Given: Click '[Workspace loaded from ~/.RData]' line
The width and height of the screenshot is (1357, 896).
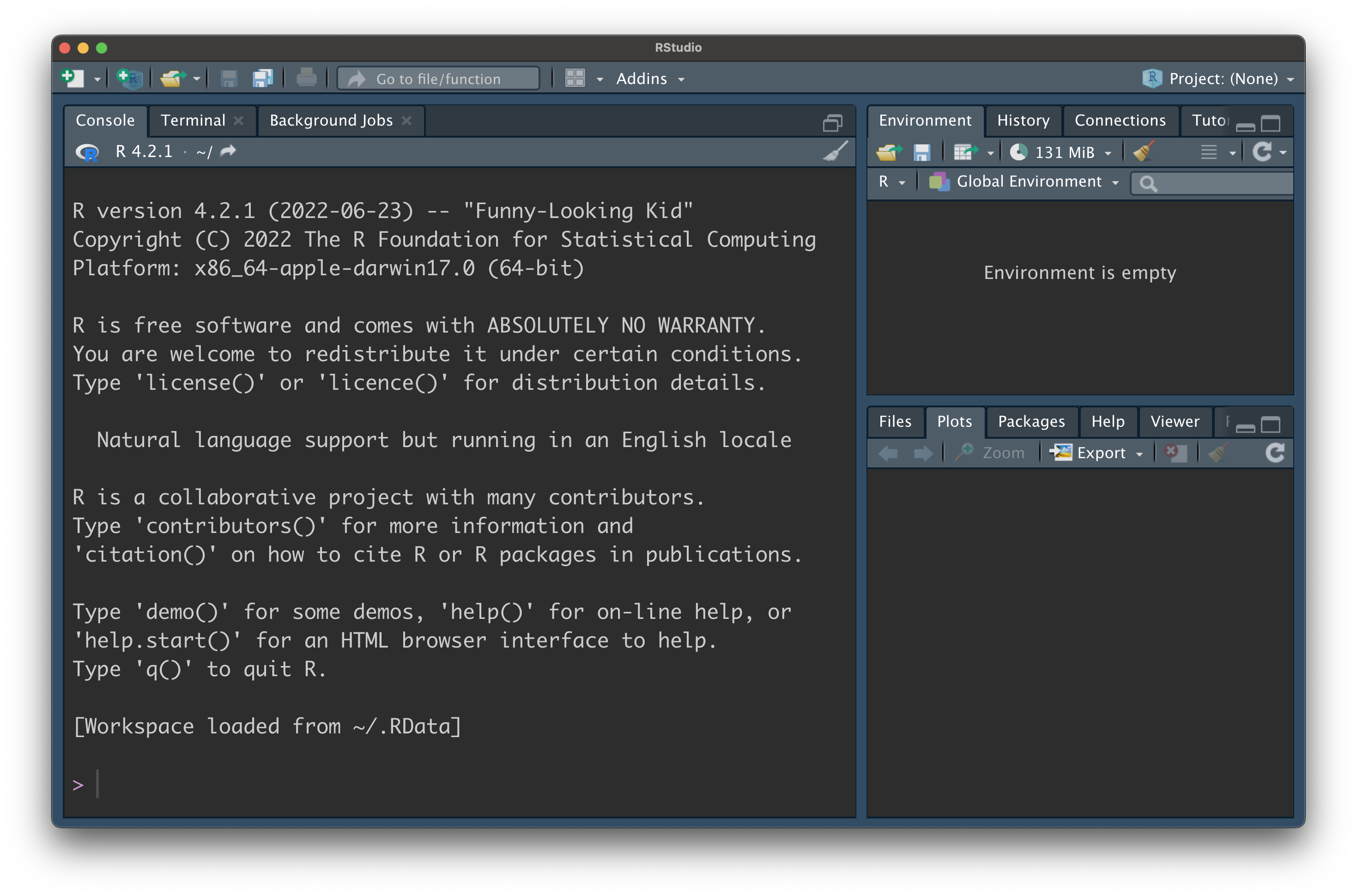Looking at the screenshot, I should 267,727.
